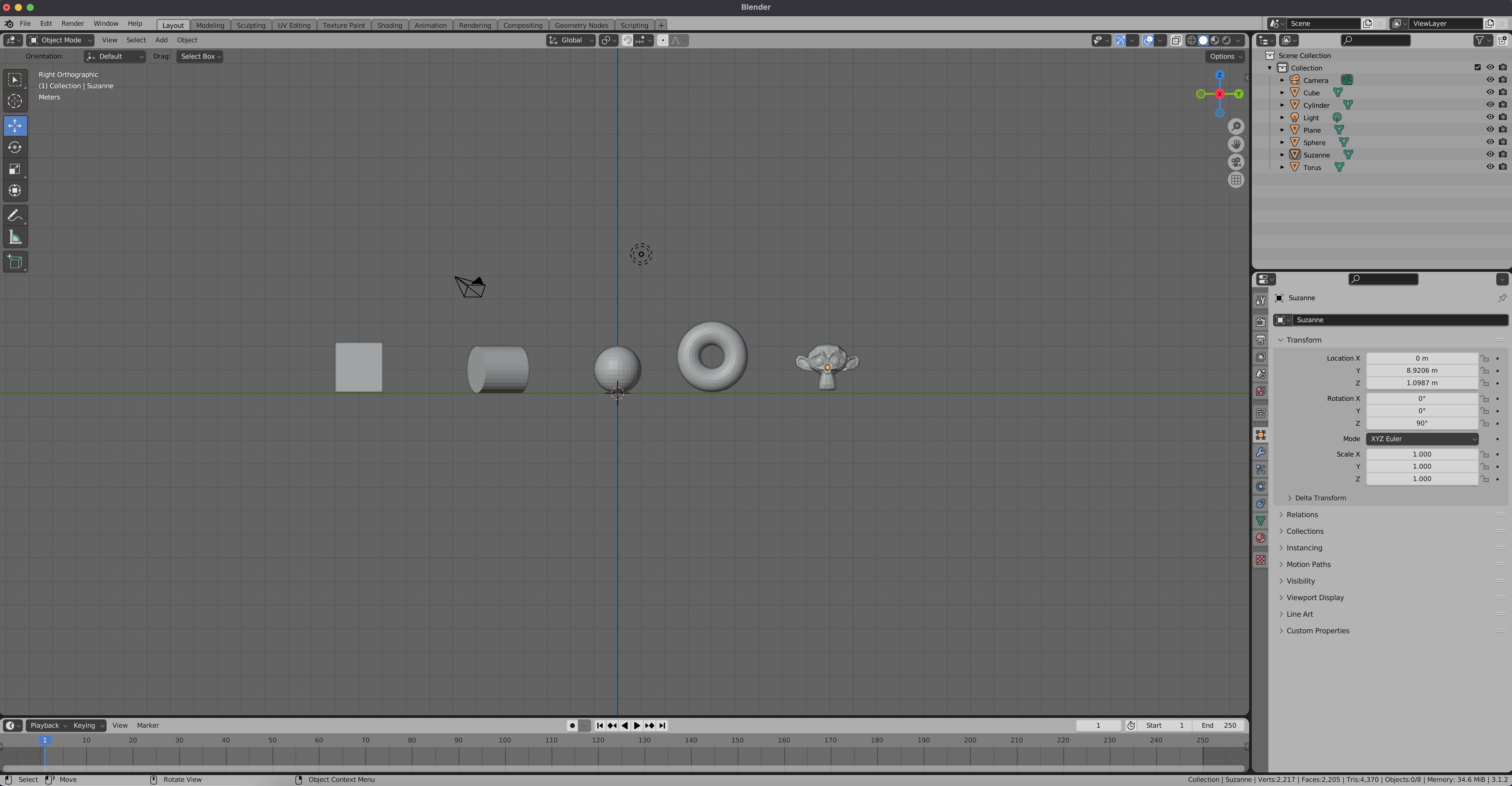Click the Marker menu in timeline
The image size is (1512, 786).
(148, 726)
